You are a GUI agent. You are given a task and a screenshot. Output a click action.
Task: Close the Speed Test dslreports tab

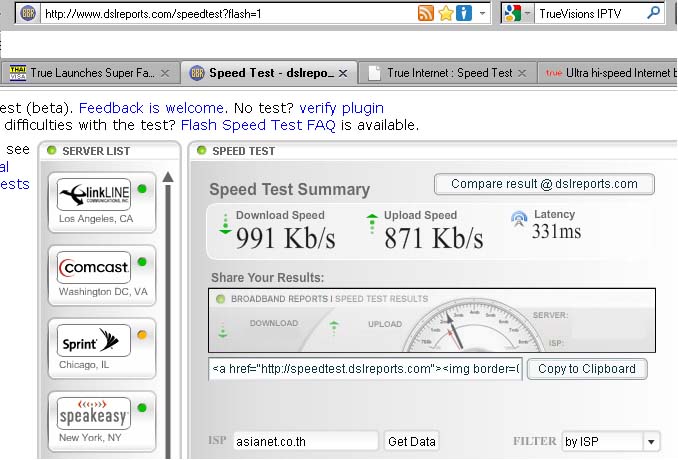point(343,73)
